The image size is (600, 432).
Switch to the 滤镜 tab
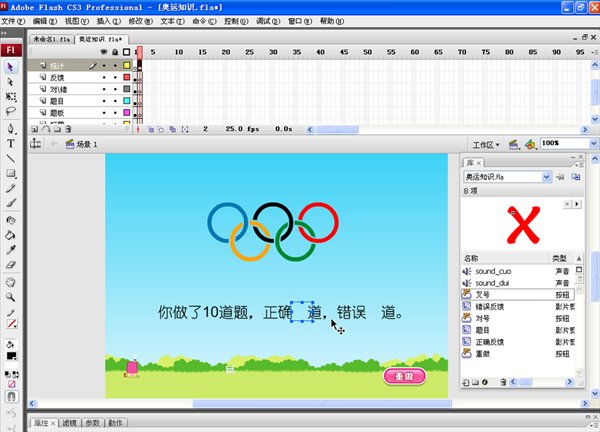pyautogui.click(x=70, y=423)
